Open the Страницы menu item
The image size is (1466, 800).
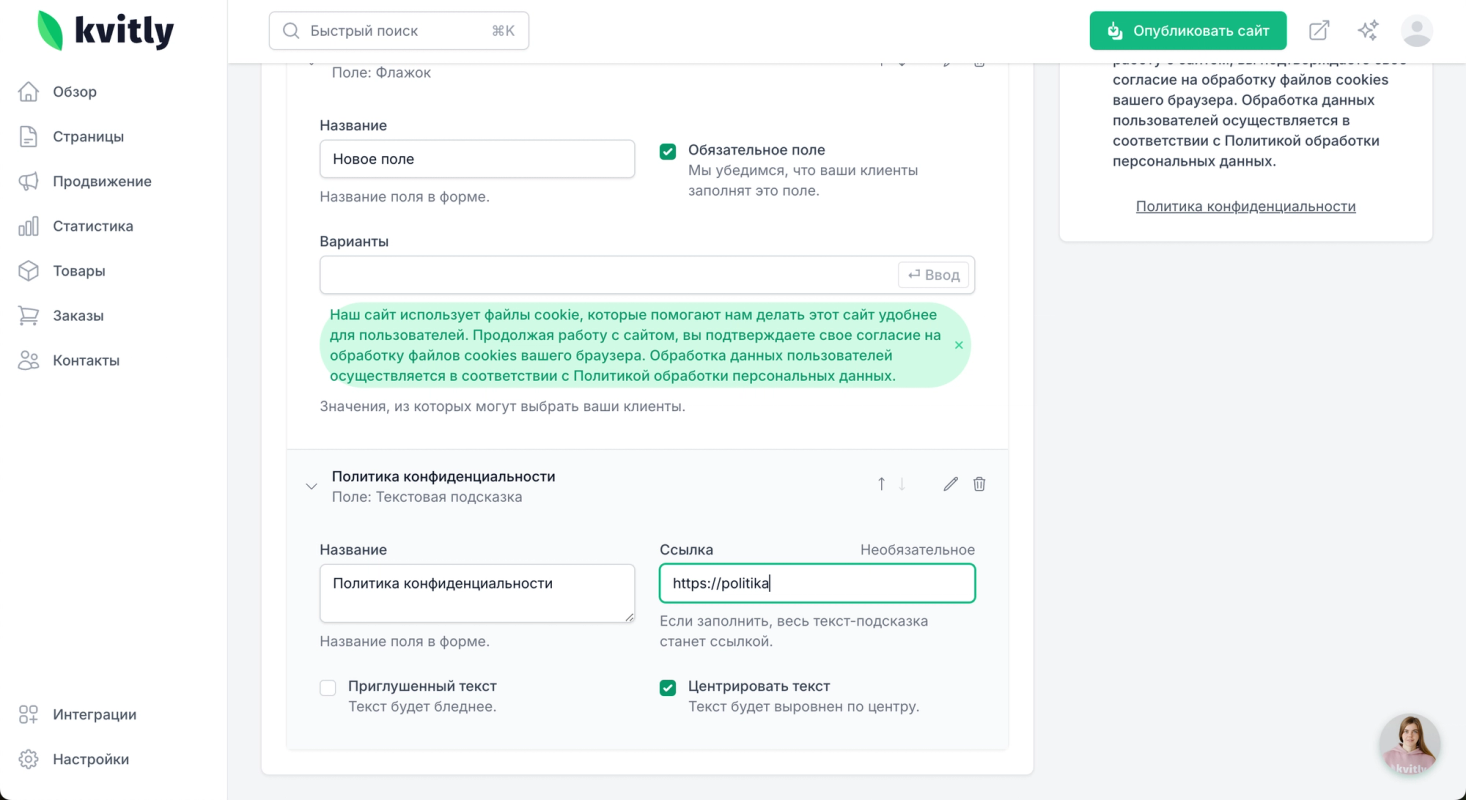coord(88,137)
